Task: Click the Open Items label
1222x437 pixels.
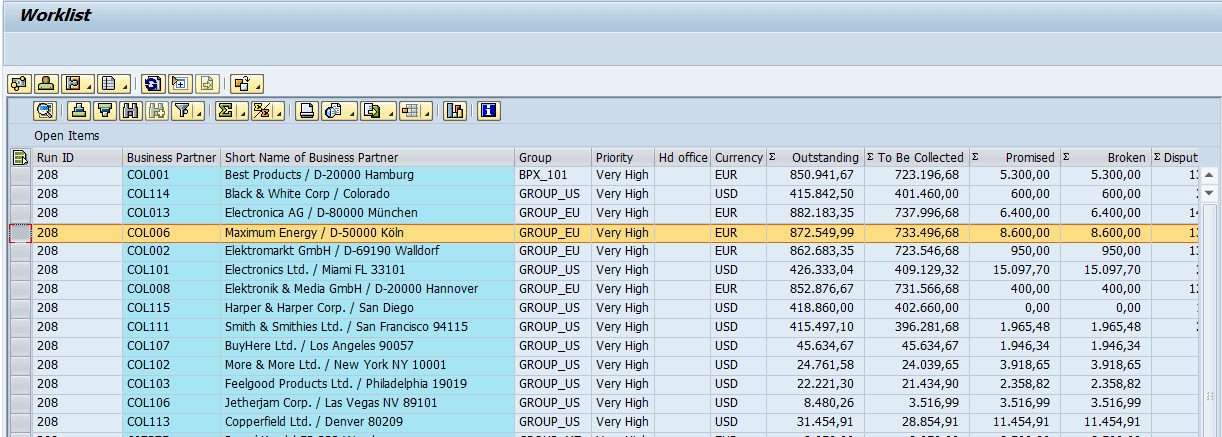Action: tap(67, 136)
